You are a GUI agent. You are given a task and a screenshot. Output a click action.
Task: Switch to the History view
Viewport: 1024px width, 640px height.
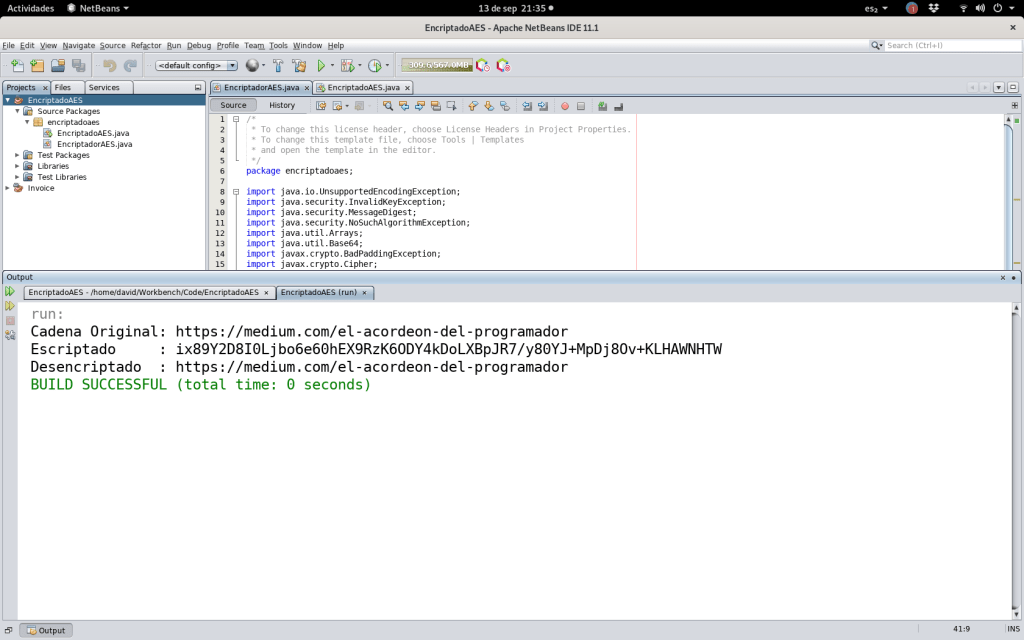(282, 105)
